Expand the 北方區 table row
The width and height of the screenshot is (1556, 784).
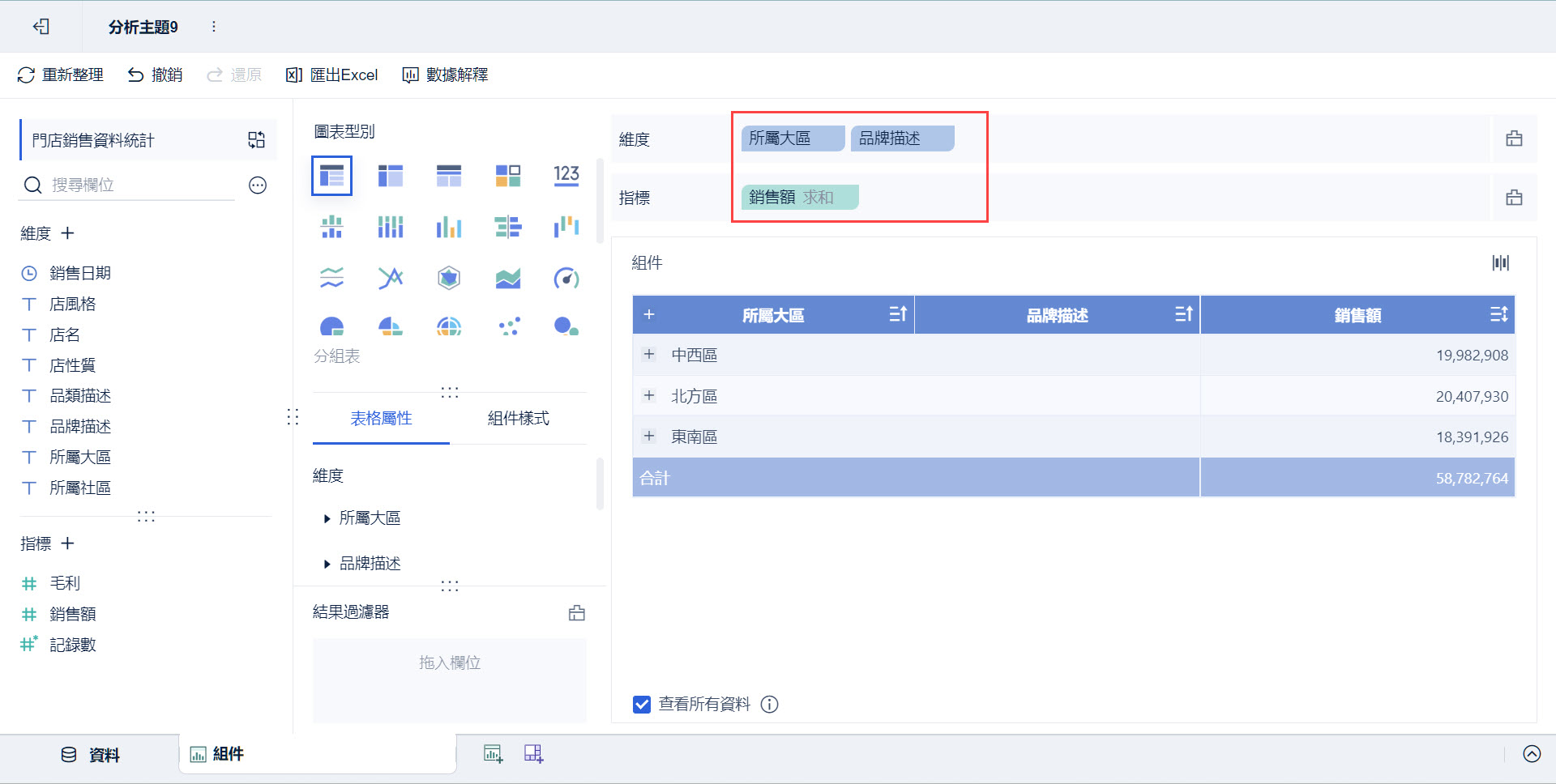[648, 395]
